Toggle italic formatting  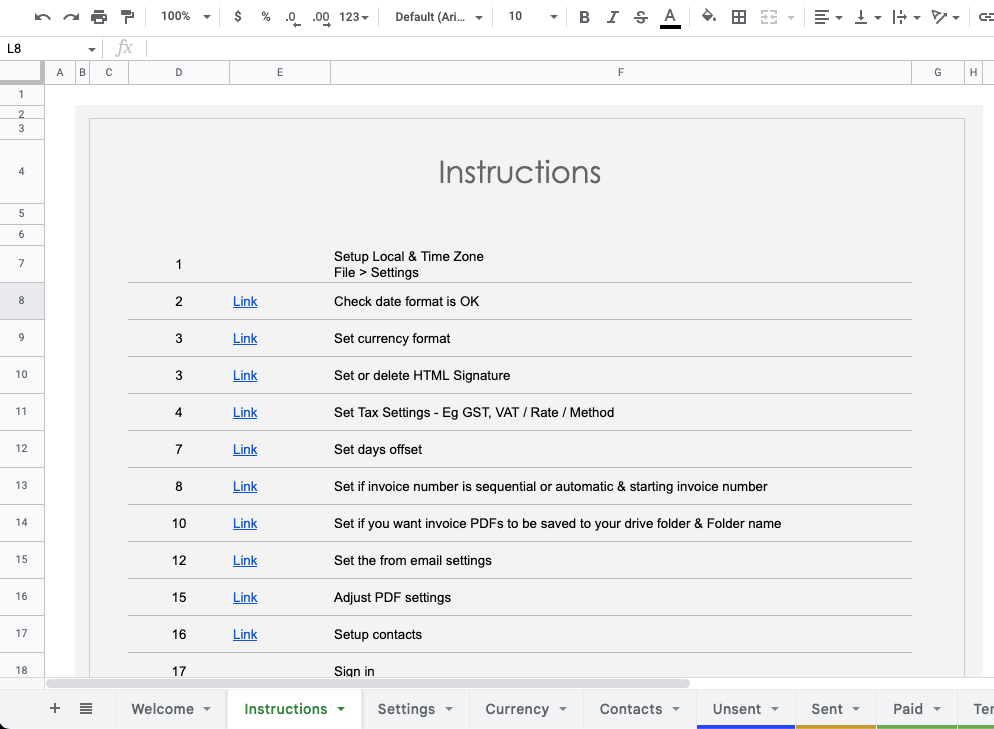(x=612, y=17)
